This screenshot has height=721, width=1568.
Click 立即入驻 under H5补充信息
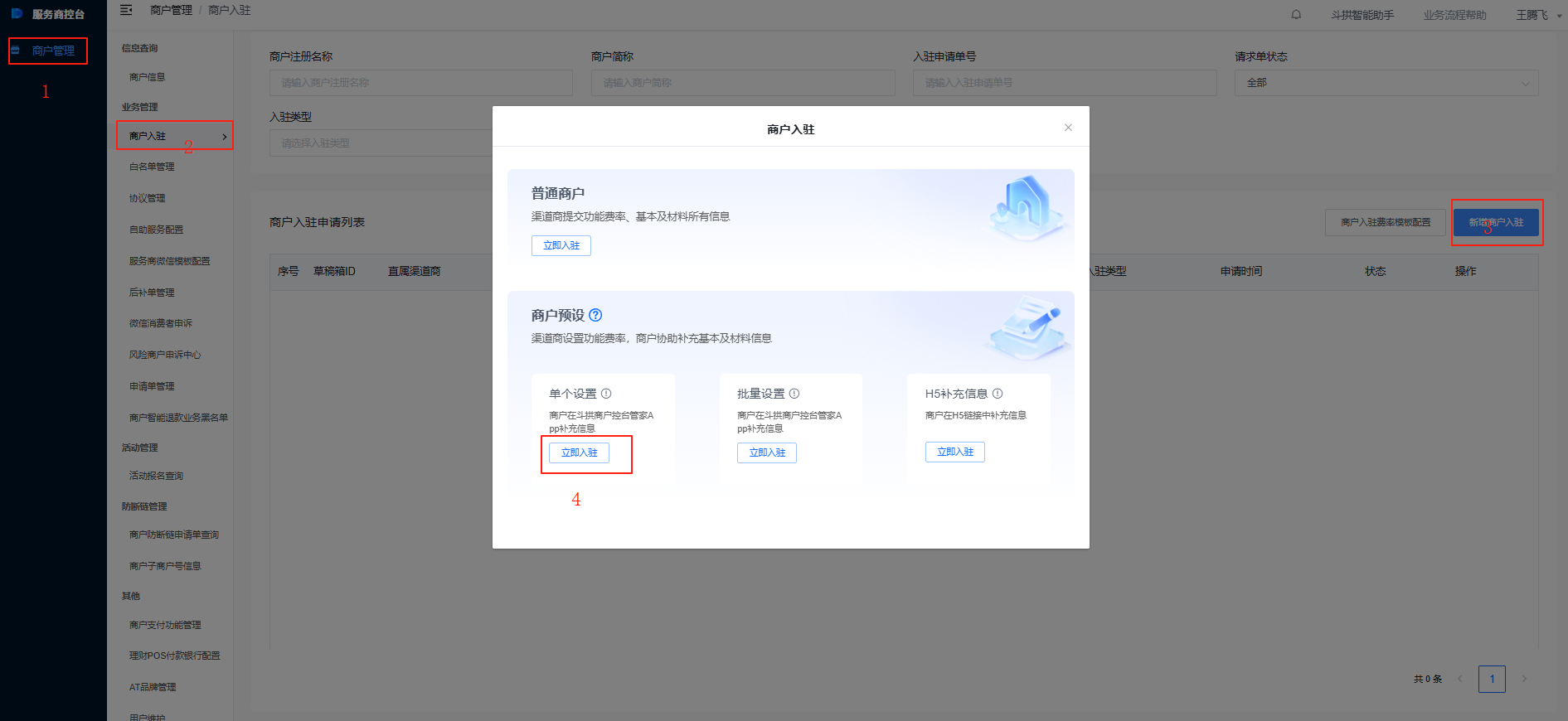coord(955,452)
